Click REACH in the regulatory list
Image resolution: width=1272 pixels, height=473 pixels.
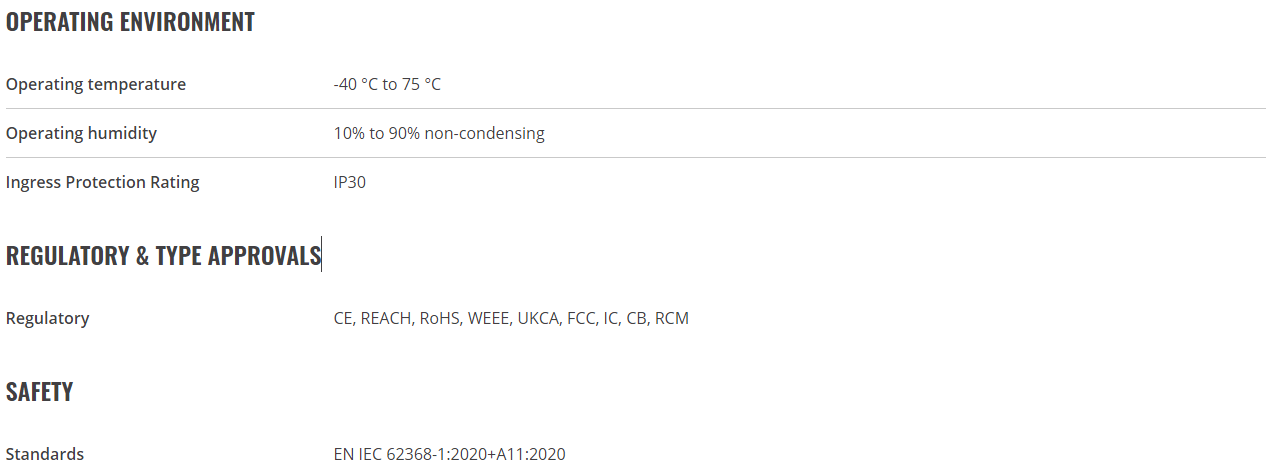386,318
